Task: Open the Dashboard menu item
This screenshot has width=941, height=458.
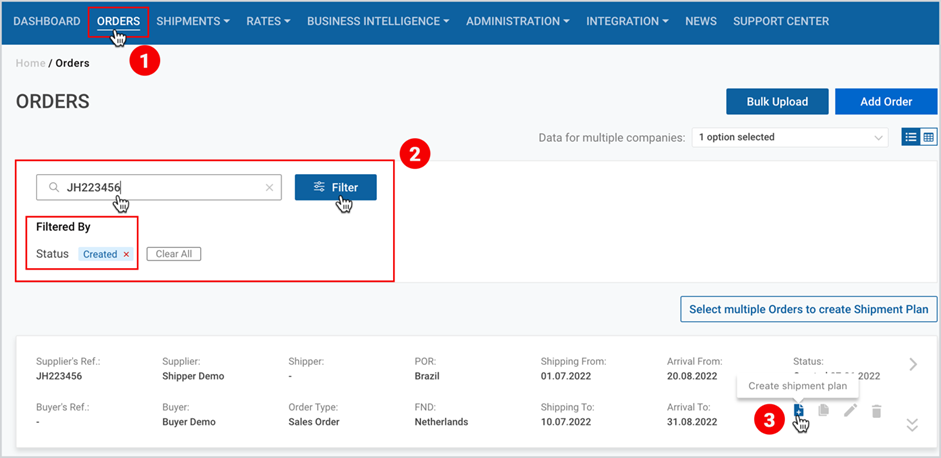Action: pos(47,21)
